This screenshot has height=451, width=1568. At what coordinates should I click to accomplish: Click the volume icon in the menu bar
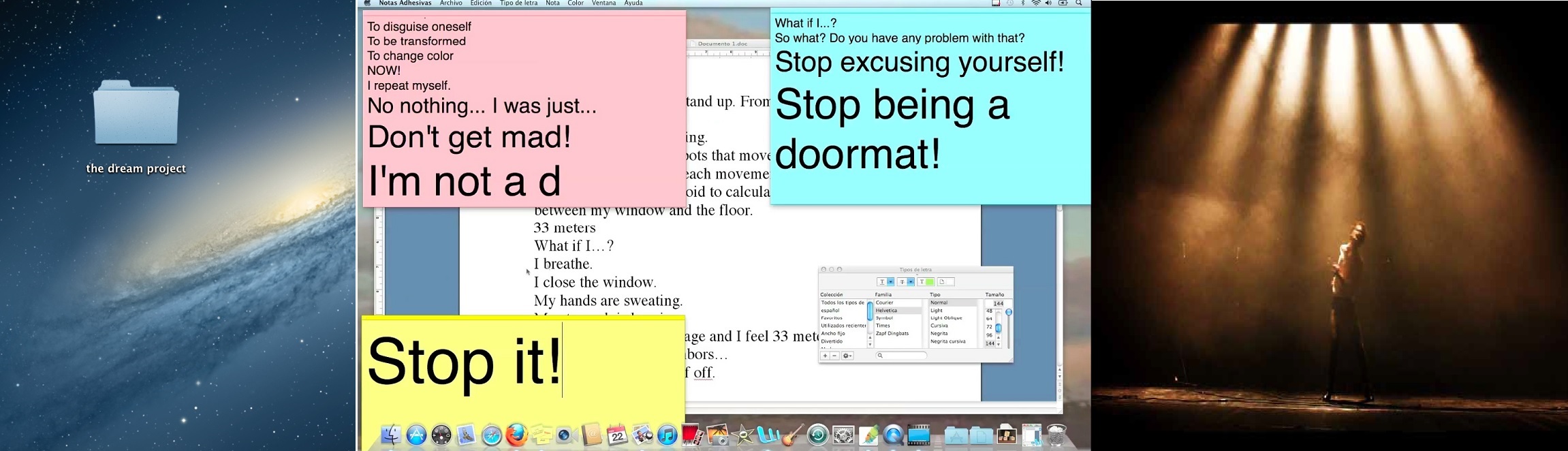[x=1048, y=3]
